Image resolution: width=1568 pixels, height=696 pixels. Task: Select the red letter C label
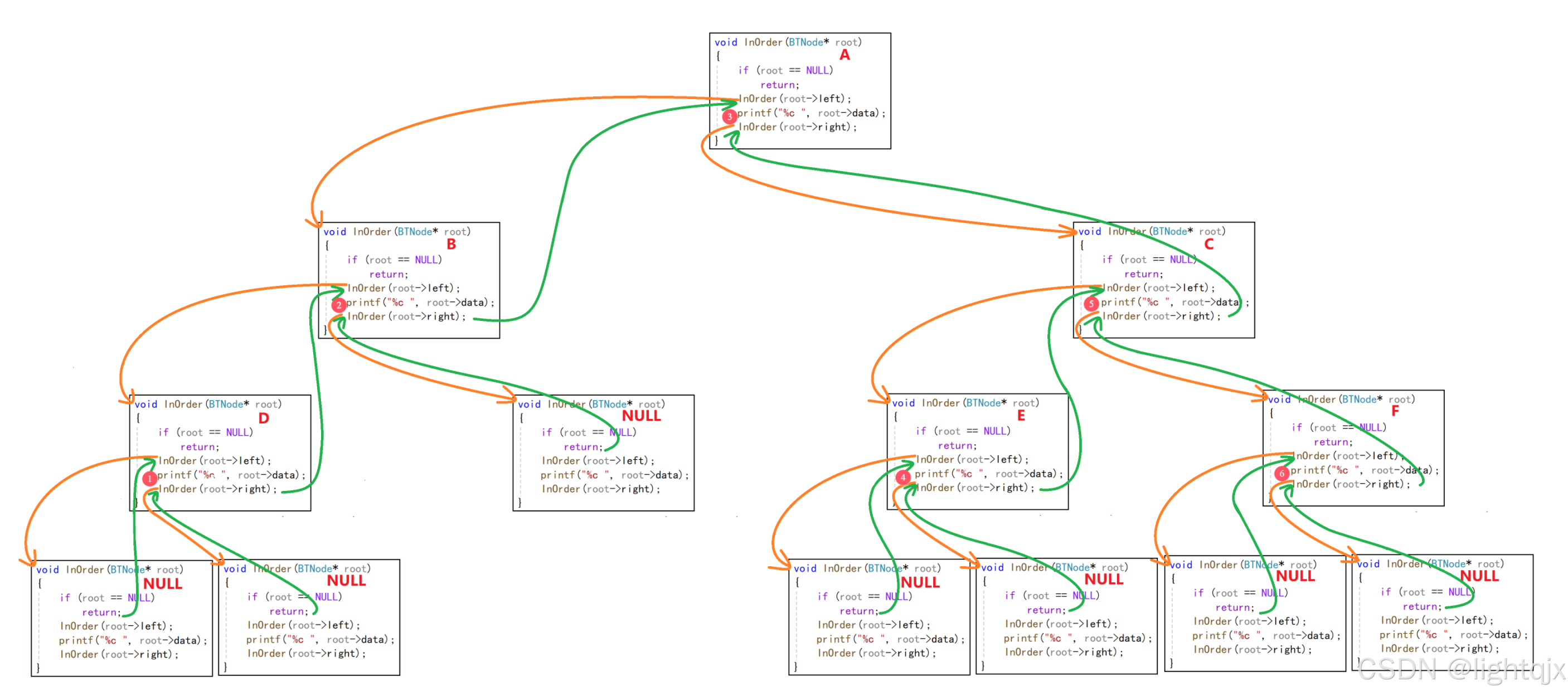pyautogui.click(x=1208, y=245)
